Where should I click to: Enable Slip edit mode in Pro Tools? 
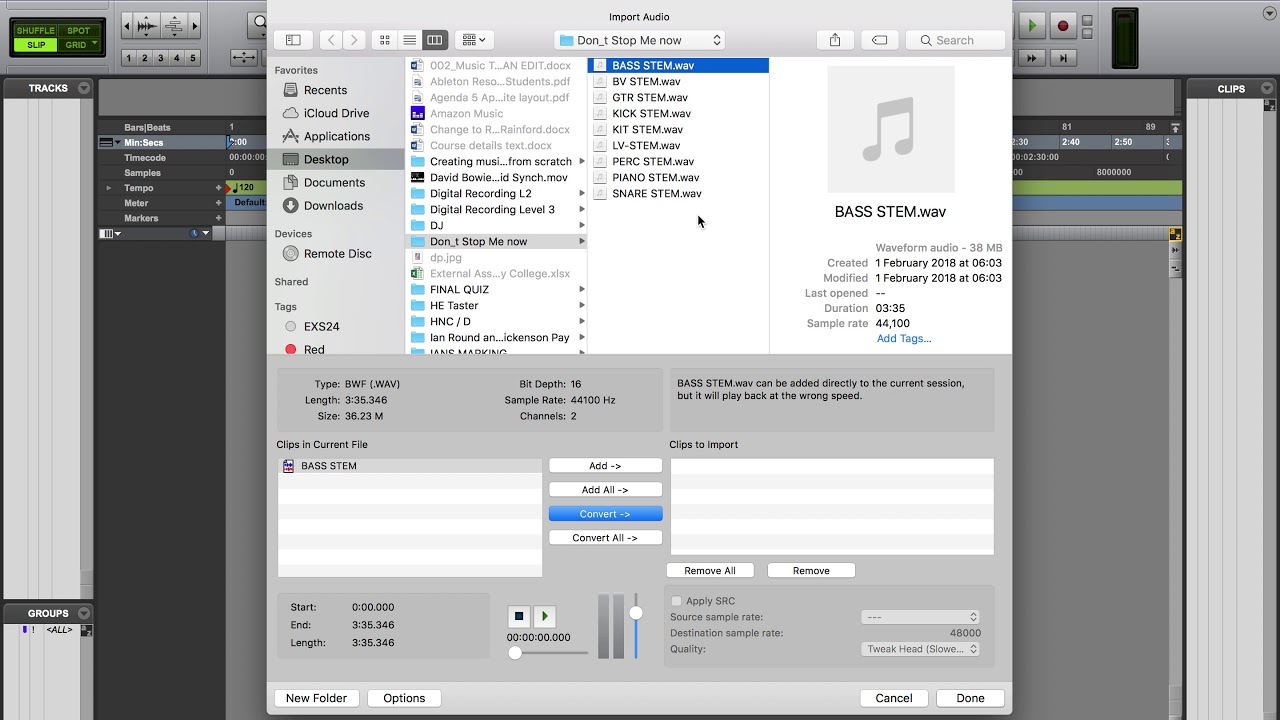point(35,45)
